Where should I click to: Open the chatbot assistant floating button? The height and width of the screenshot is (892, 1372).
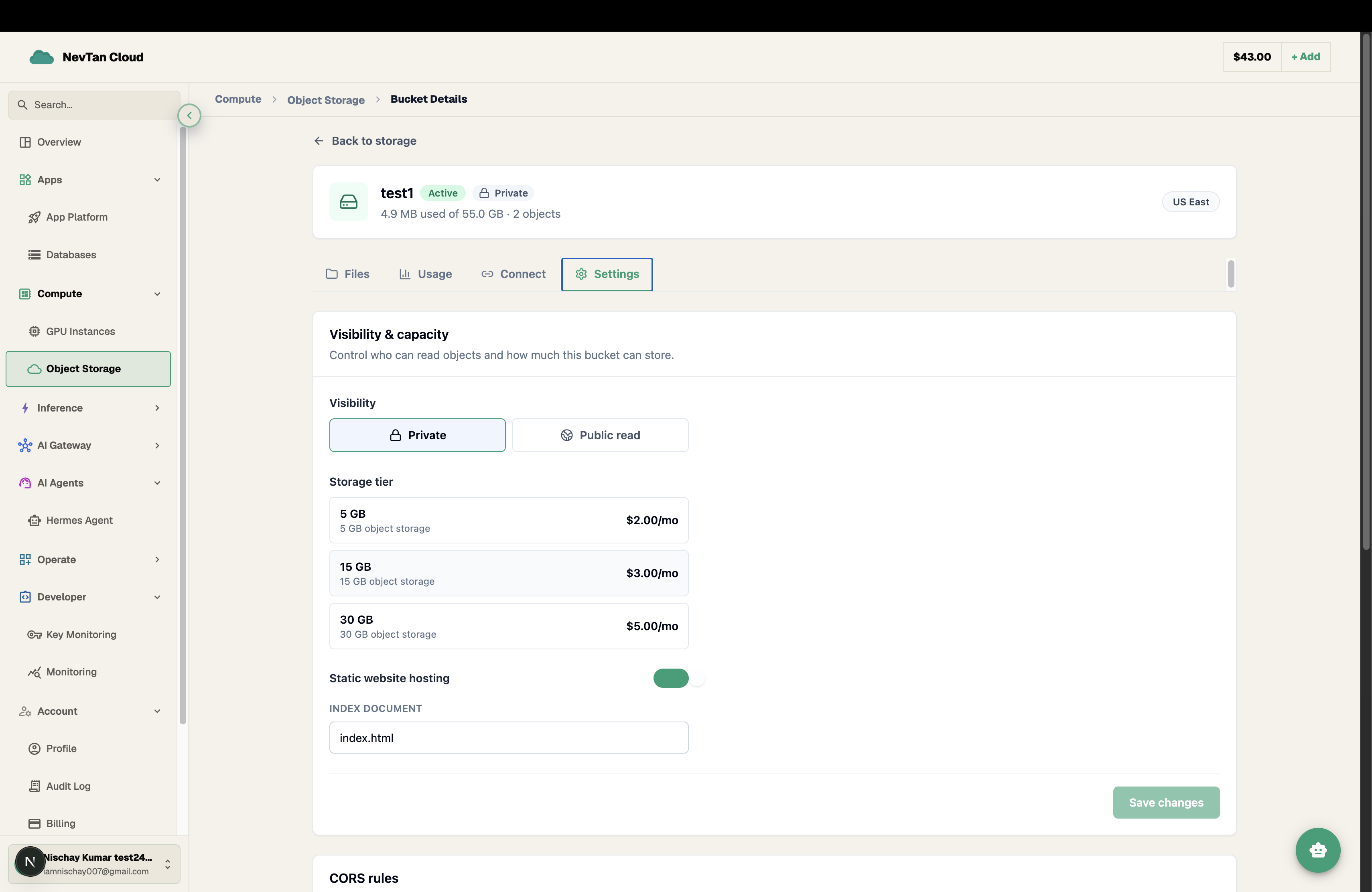pyautogui.click(x=1318, y=850)
